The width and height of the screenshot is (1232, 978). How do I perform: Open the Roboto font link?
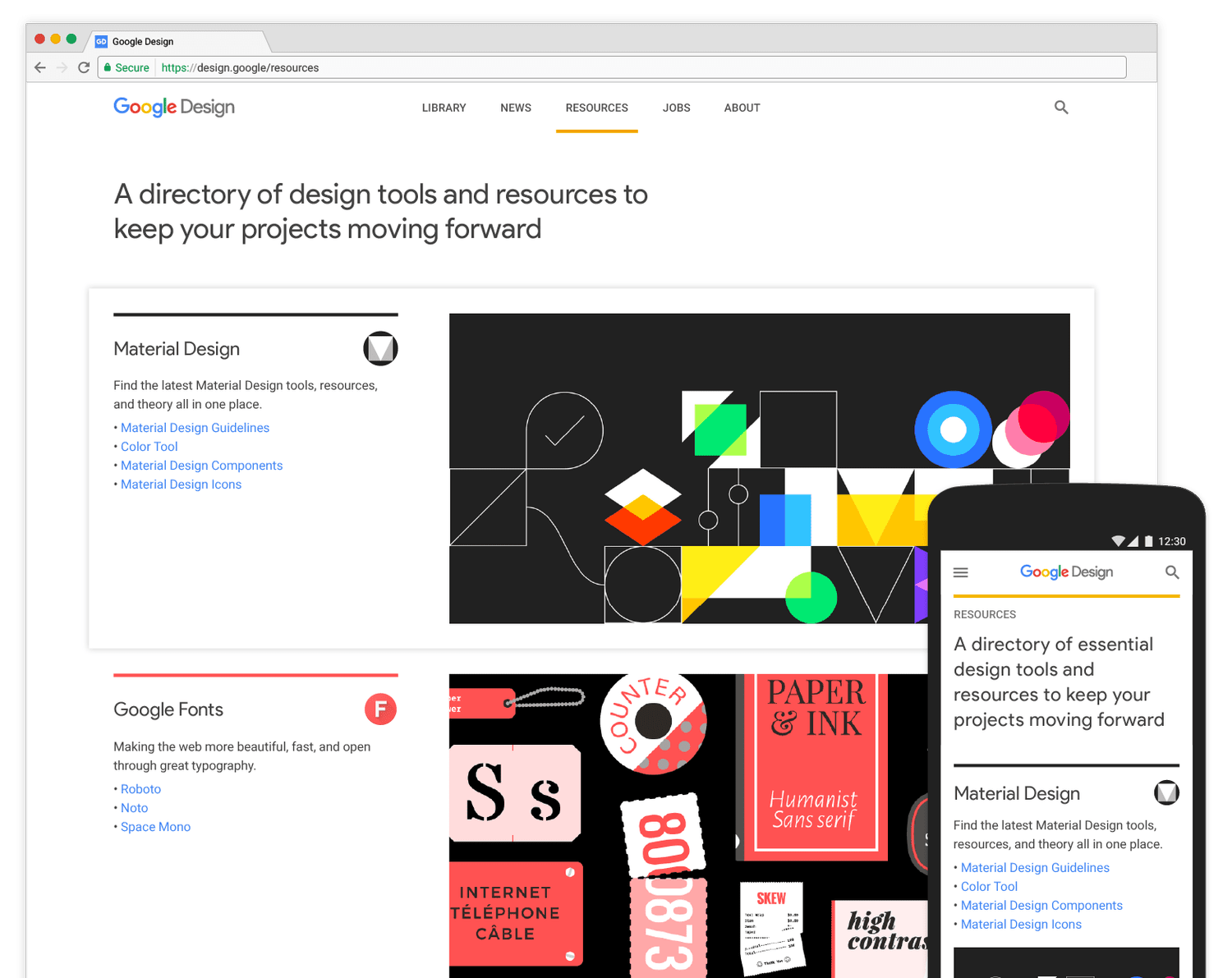tap(140, 789)
